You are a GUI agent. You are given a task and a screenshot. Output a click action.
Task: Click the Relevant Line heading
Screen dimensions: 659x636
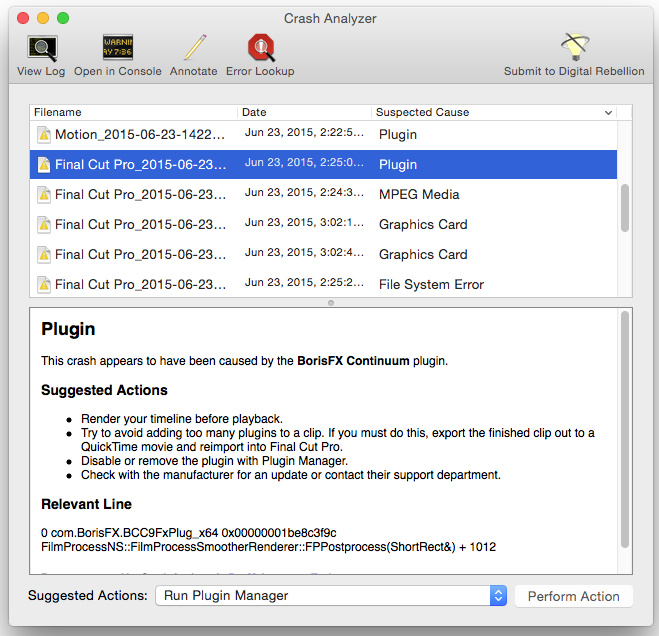tap(87, 504)
